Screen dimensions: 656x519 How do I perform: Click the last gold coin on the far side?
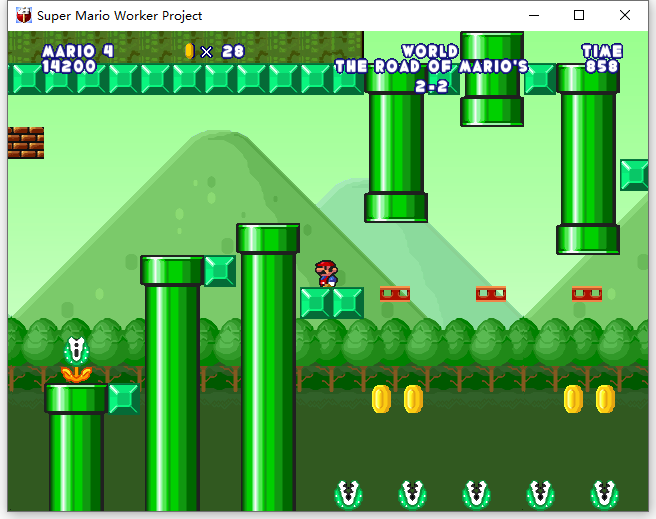pos(605,399)
